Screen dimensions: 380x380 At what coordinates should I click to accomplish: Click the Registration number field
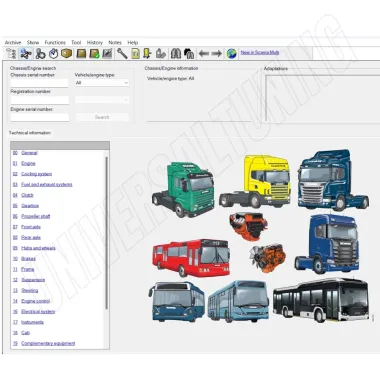click(x=40, y=100)
